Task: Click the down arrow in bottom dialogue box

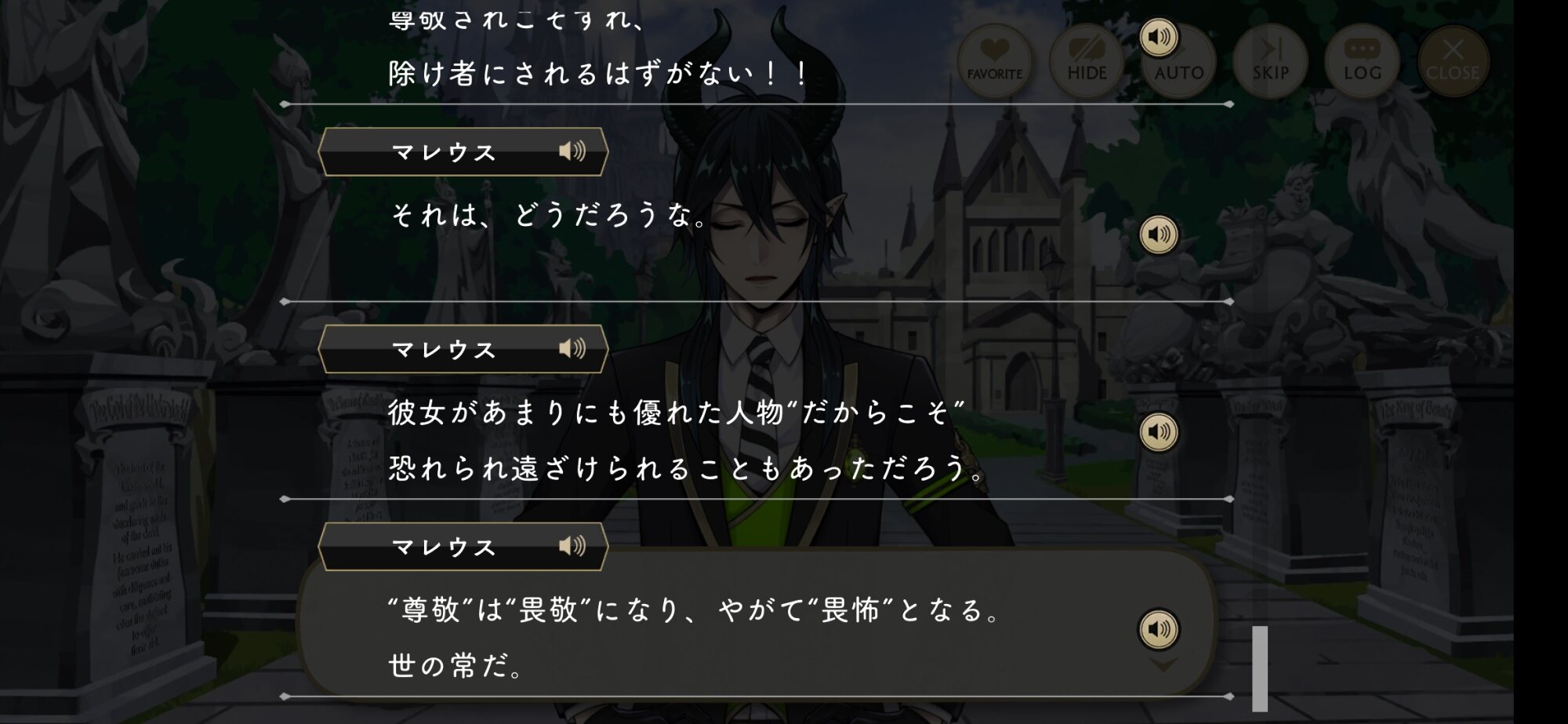Action: point(1163,665)
